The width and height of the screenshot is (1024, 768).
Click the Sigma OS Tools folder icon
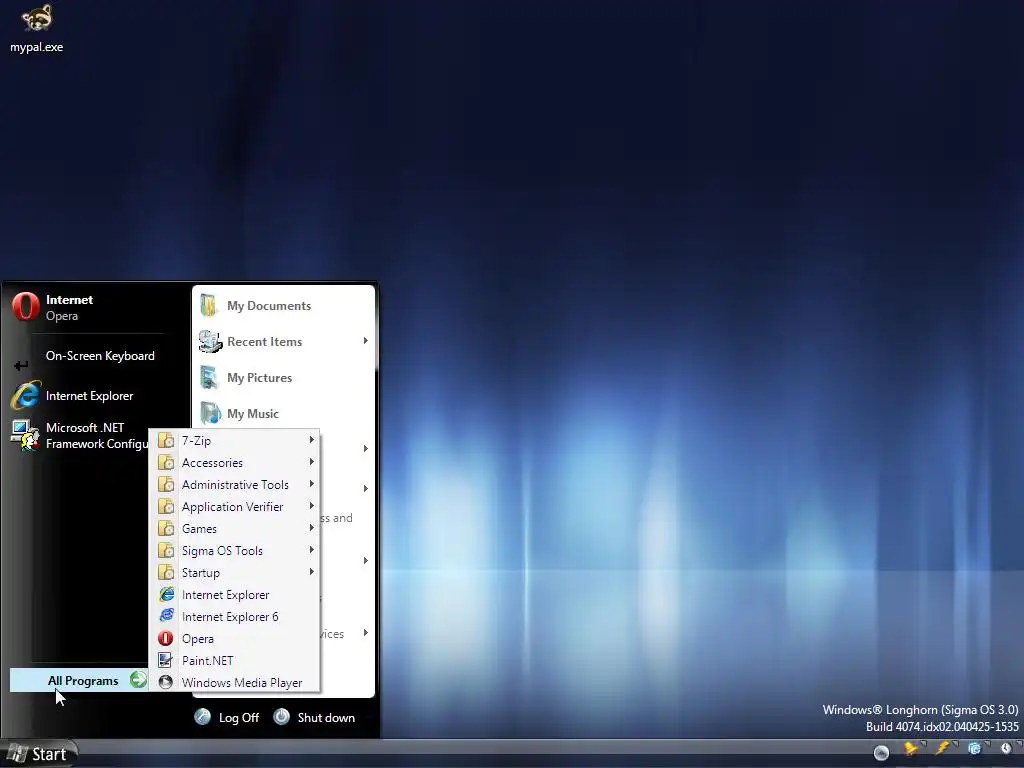pos(166,551)
